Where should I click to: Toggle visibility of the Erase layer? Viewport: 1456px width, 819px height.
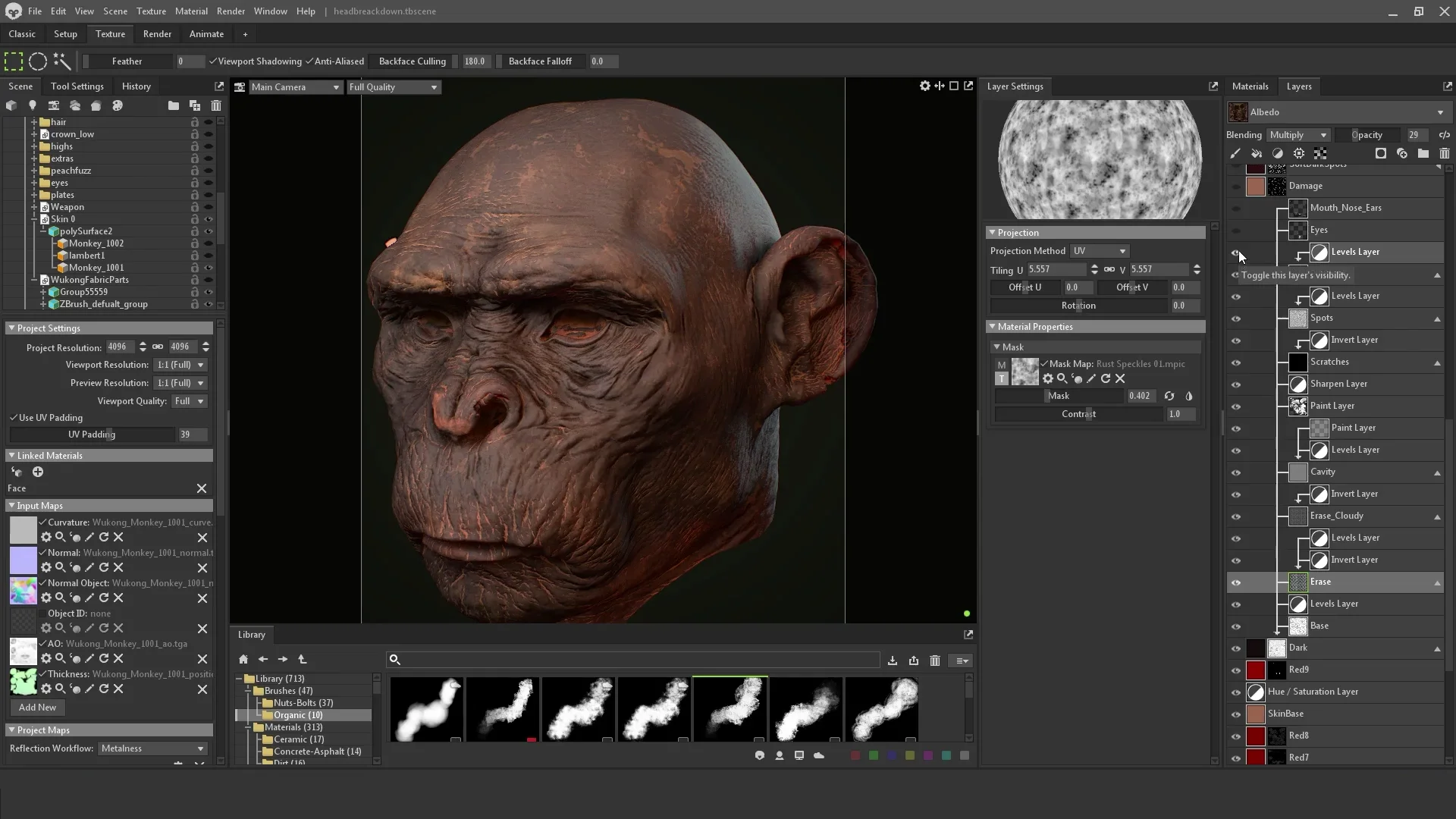[x=1236, y=582]
